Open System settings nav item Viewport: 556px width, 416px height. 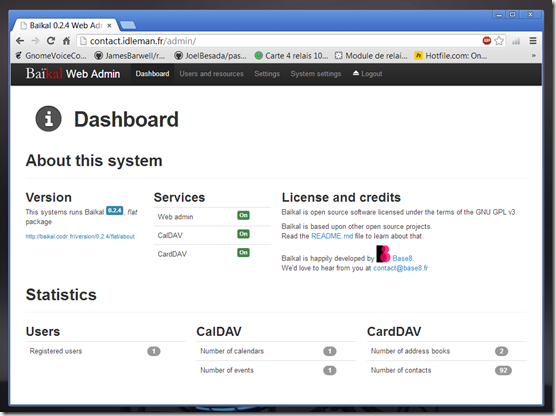[x=316, y=74]
